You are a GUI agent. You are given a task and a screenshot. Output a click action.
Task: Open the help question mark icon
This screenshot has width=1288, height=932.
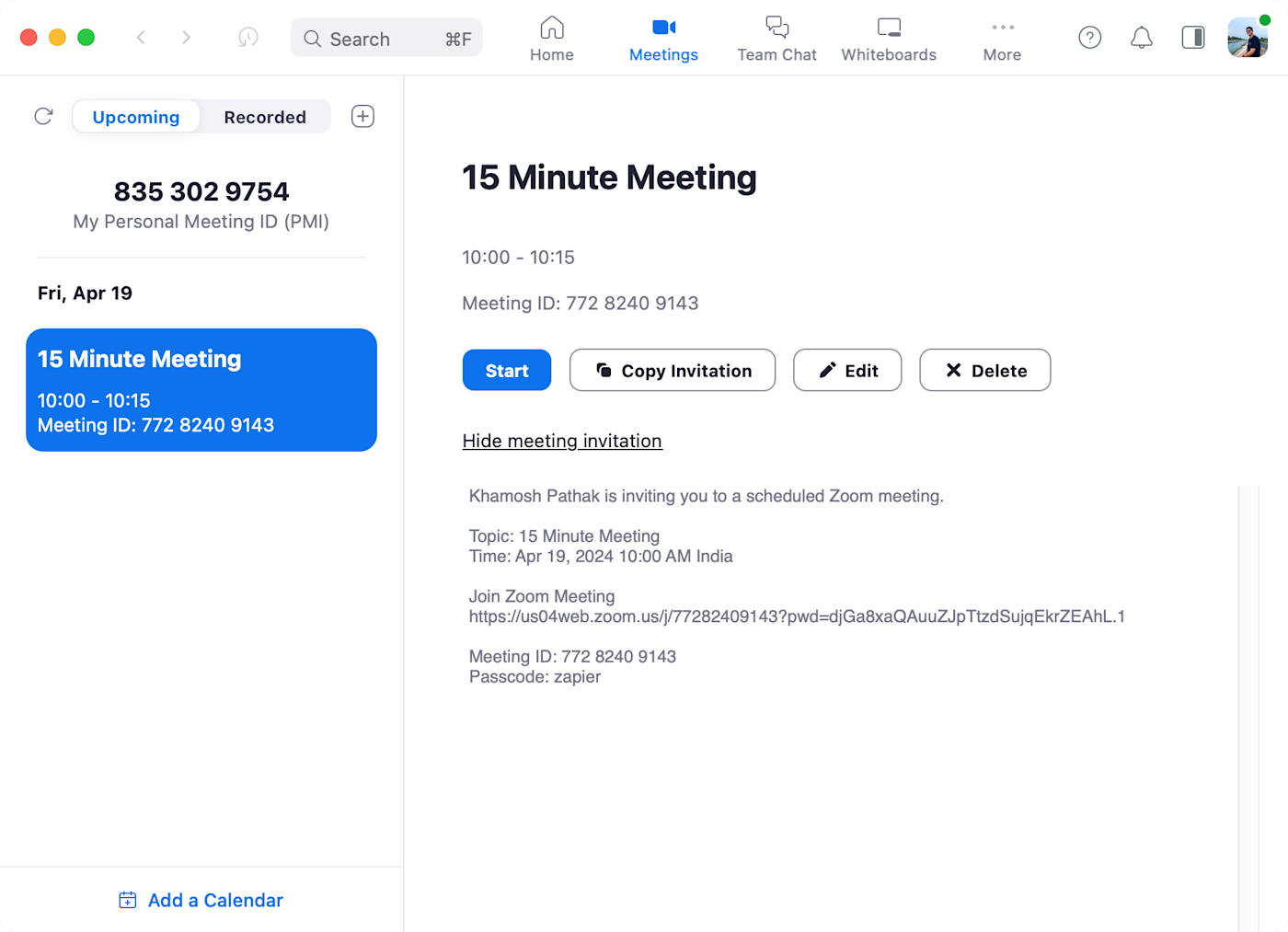(x=1090, y=38)
